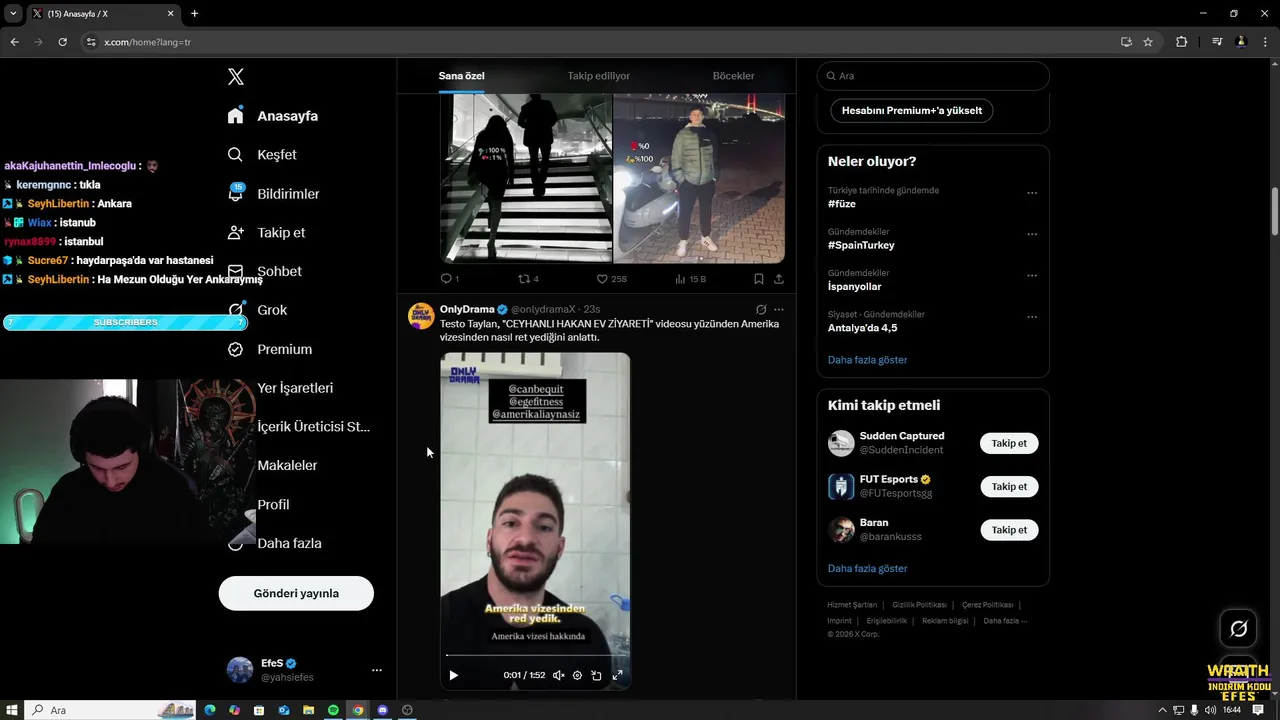This screenshot has height=720, width=1280.
Task: Follow FUT Esports
Action: coord(1009,487)
